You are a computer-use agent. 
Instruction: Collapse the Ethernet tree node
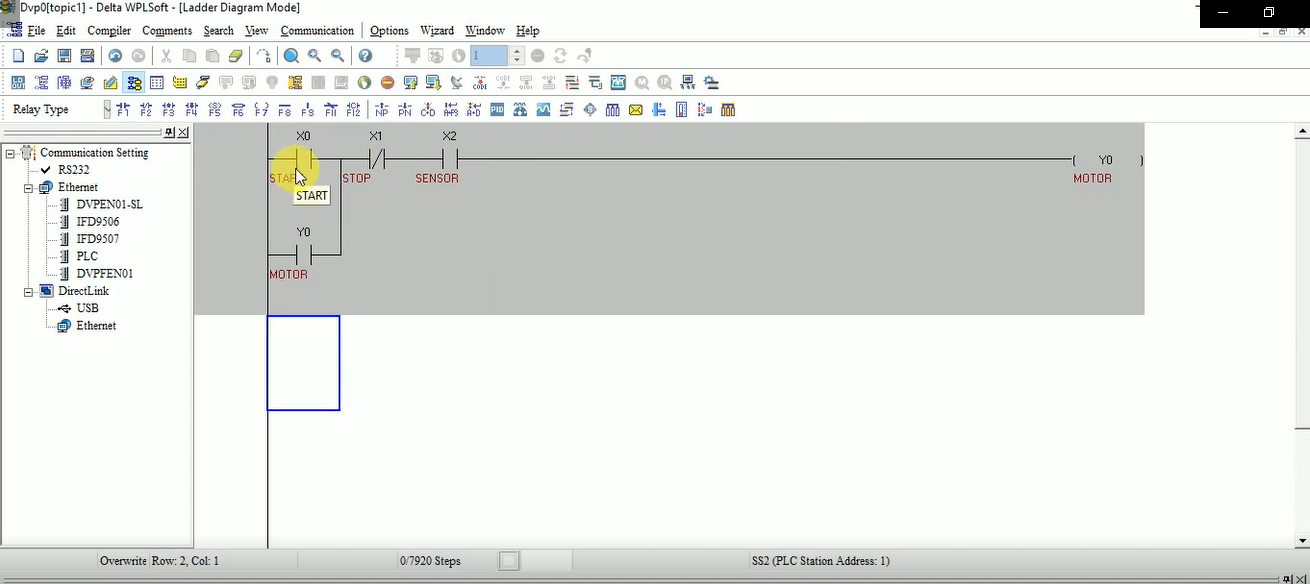28,186
